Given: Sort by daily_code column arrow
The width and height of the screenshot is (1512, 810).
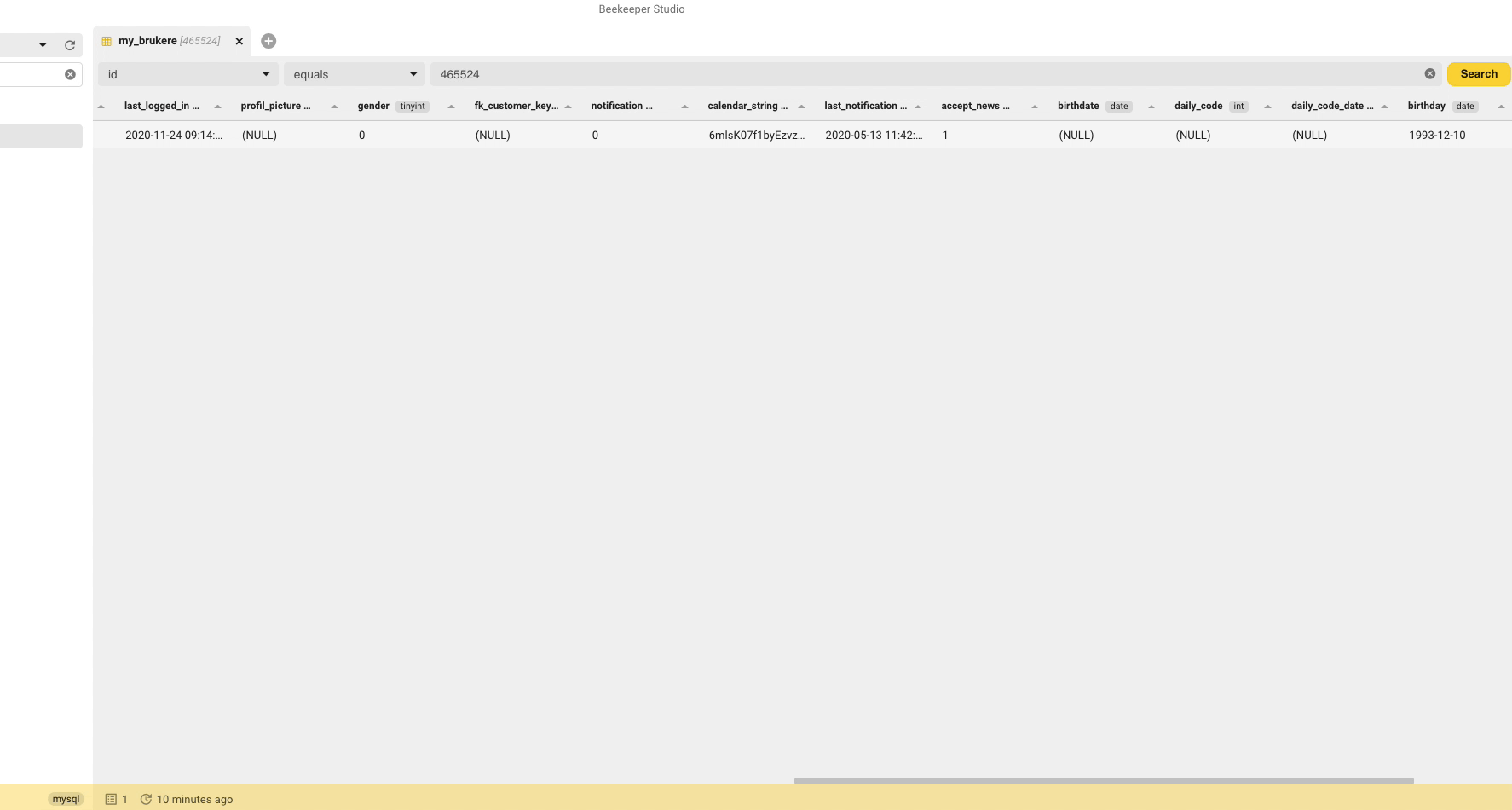Looking at the screenshot, I should click(1268, 107).
